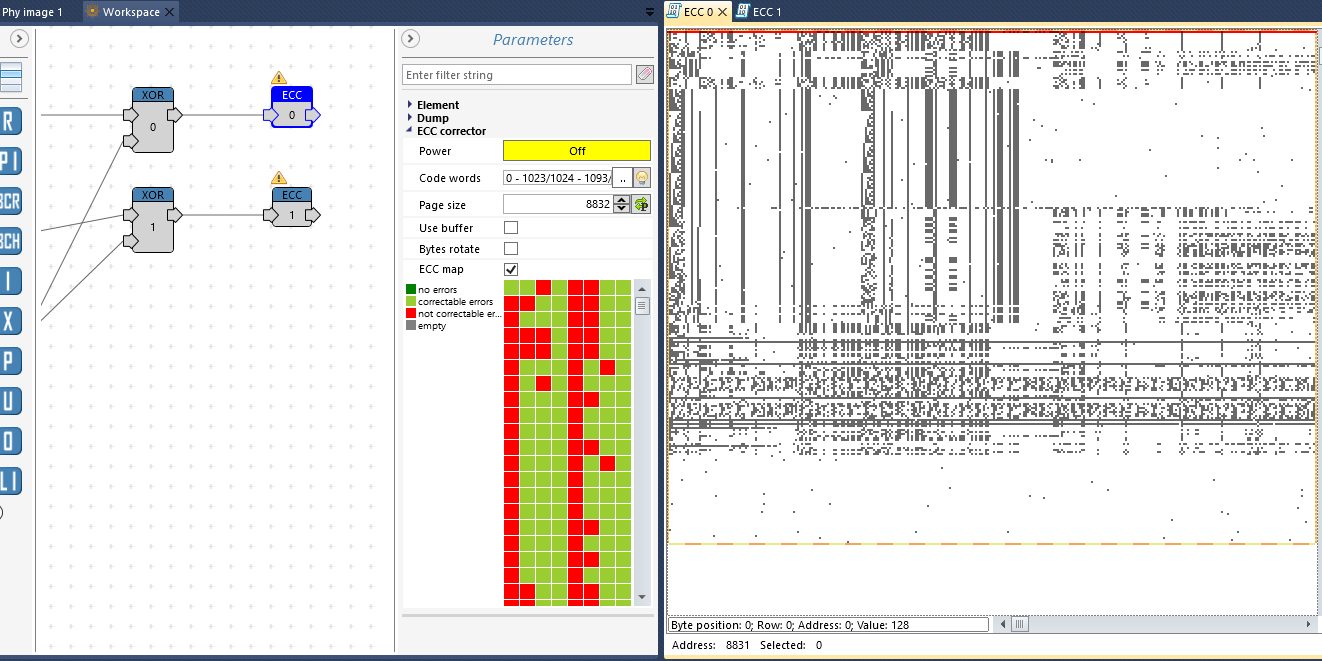The width and height of the screenshot is (1322, 661).
Task: Click the page size auto-detect icon
Action: (642, 204)
